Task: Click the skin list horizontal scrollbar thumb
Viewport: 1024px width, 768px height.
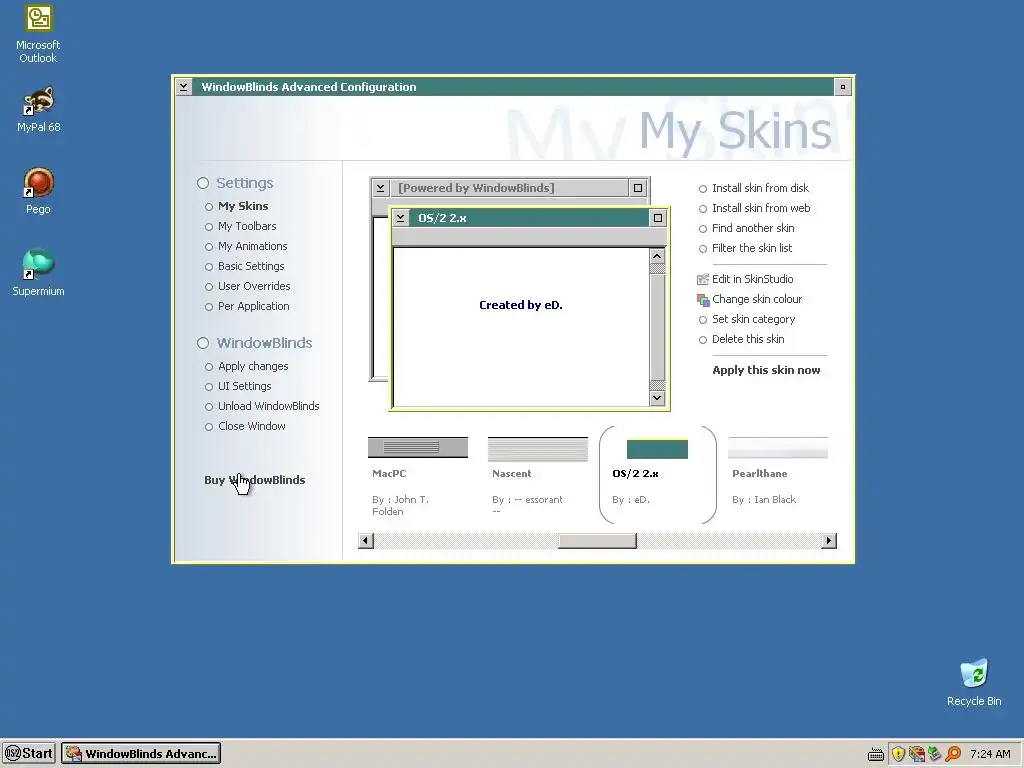Action: pos(597,541)
